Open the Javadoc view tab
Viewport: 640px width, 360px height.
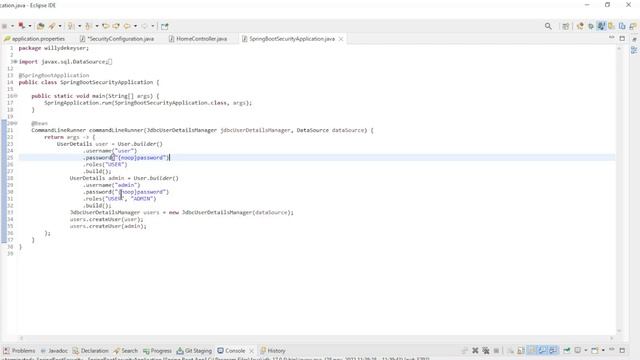pos(54,351)
